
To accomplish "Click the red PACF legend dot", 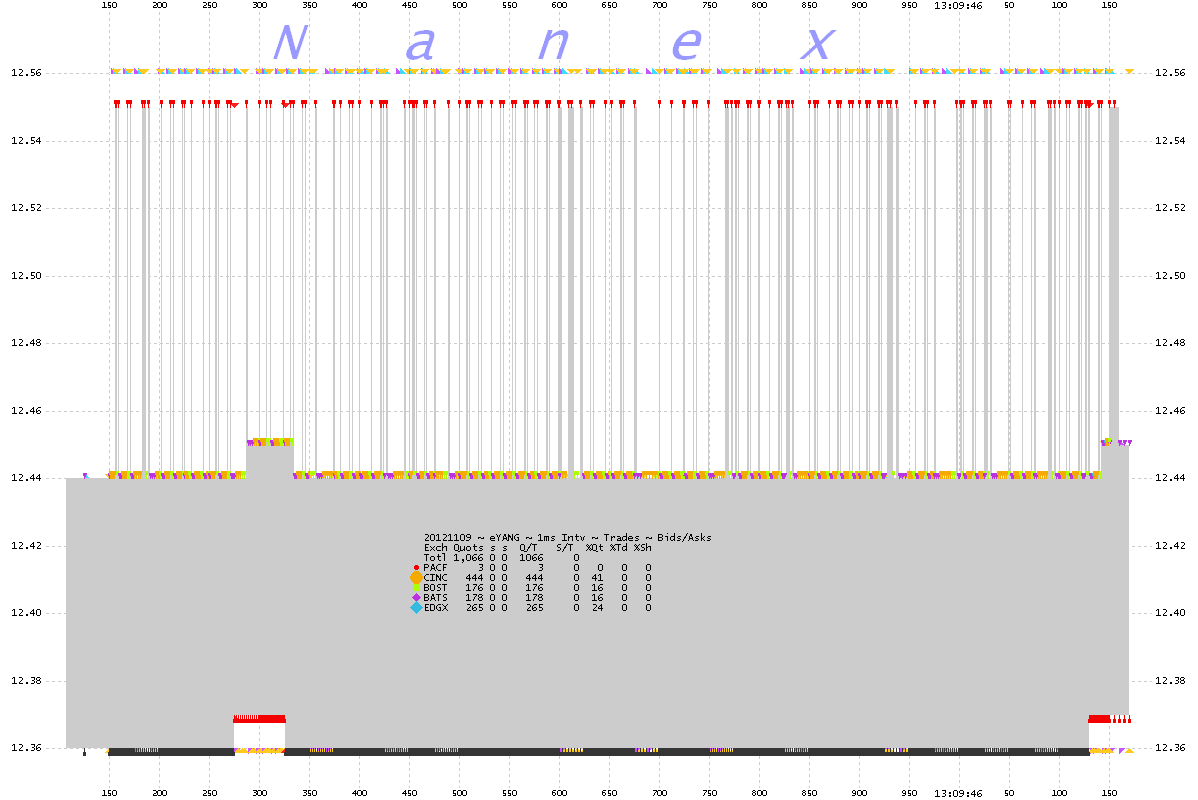I will (416, 568).
